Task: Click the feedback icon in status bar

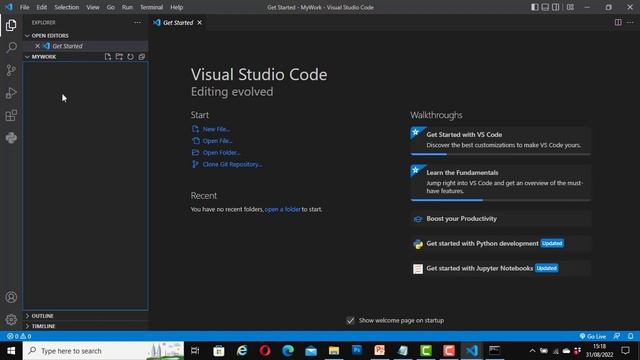Action: [617, 336]
